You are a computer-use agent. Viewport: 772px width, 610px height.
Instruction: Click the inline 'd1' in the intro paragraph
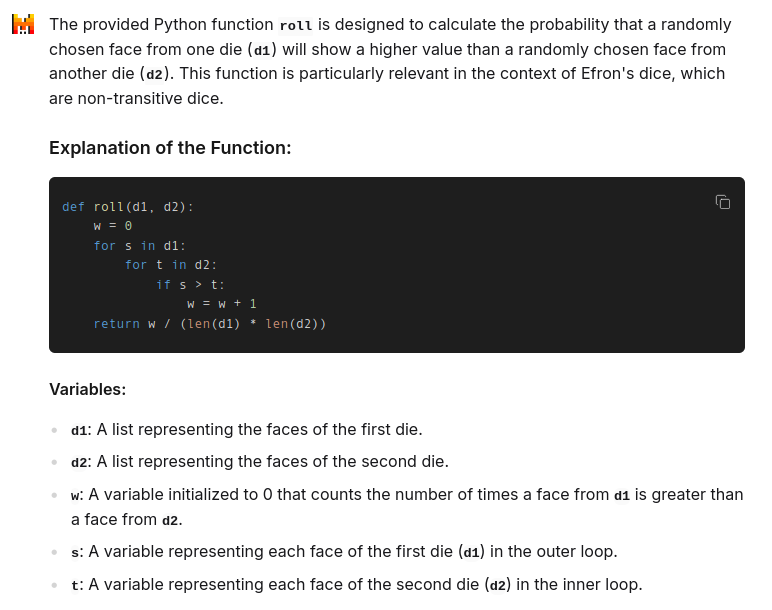click(x=262, y=50)
